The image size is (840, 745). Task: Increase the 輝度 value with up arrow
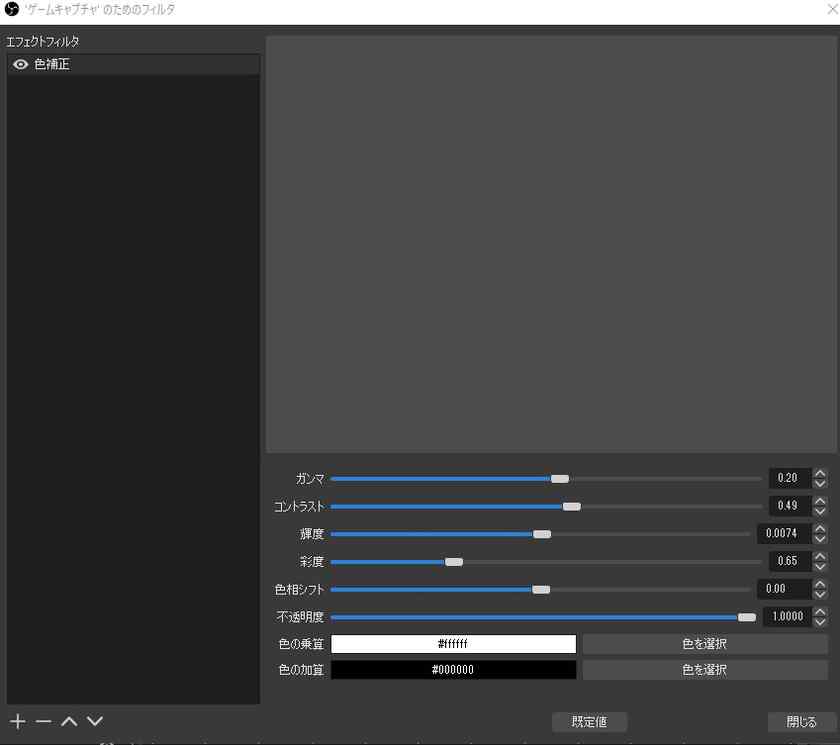[820, 528]
